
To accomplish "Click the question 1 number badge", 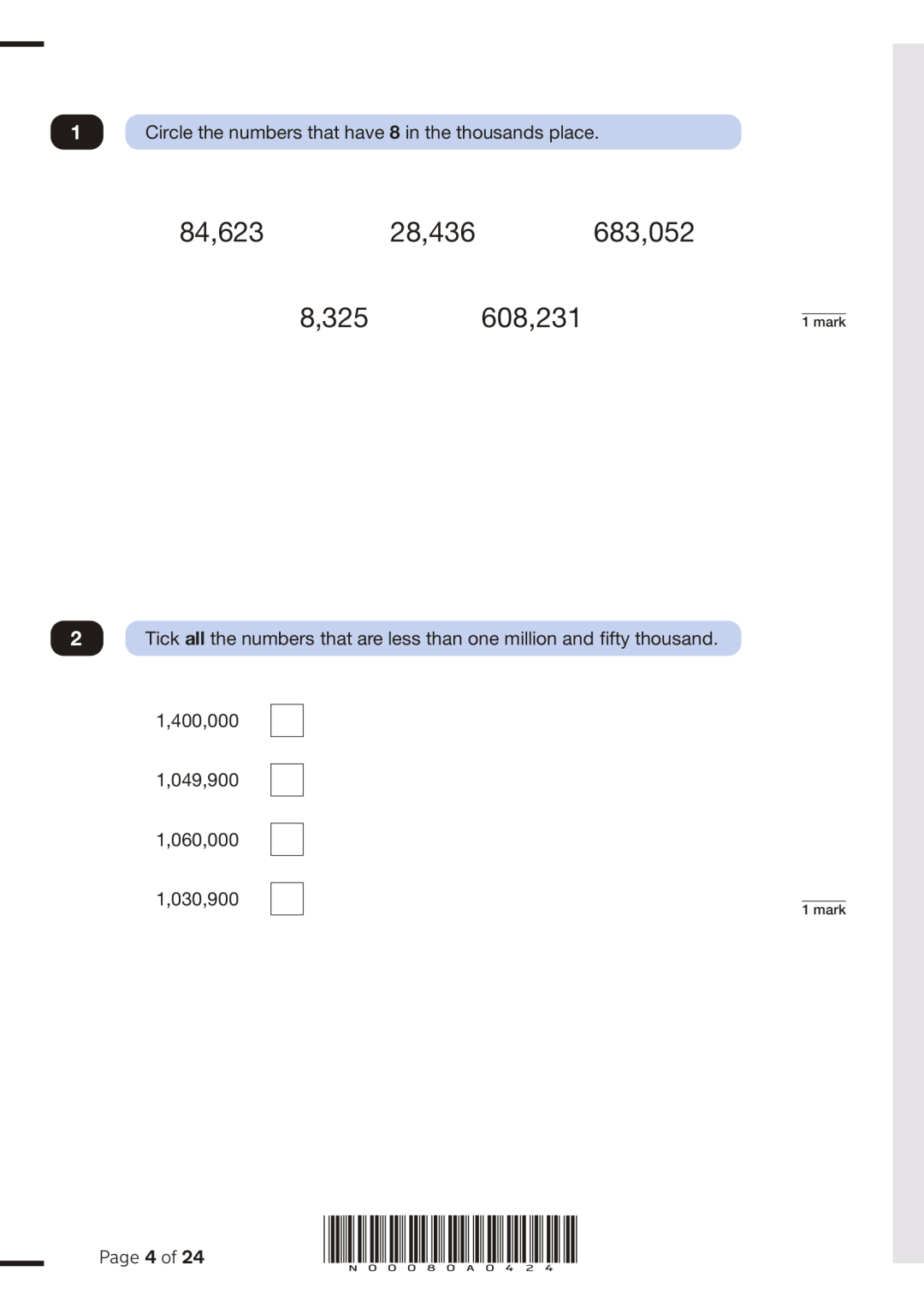I will coord(77,132).
